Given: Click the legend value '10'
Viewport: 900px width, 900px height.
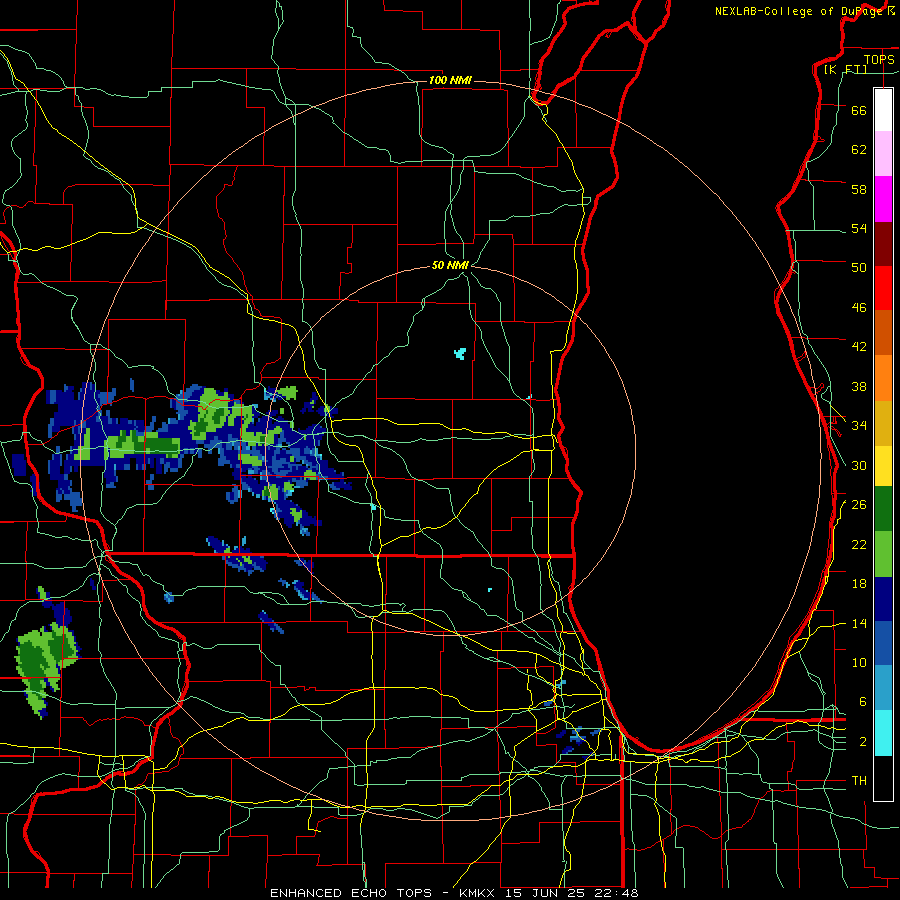Looking at the screenshot, I should pyautogui.click(x=859, y=662).
